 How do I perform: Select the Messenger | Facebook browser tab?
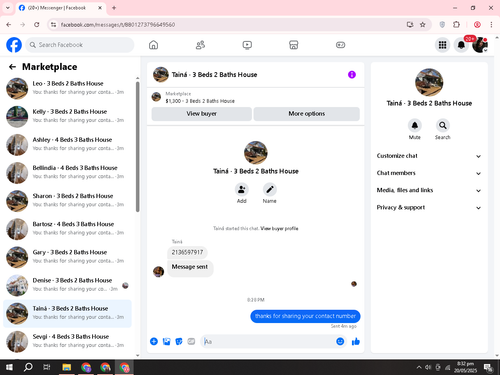click(60, 8)
